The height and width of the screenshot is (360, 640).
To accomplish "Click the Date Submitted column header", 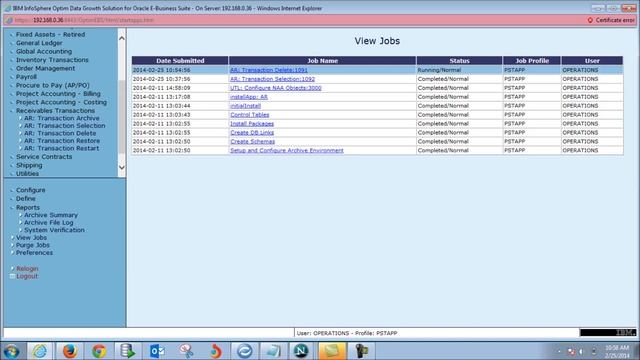I will click(x=180, y=61).
